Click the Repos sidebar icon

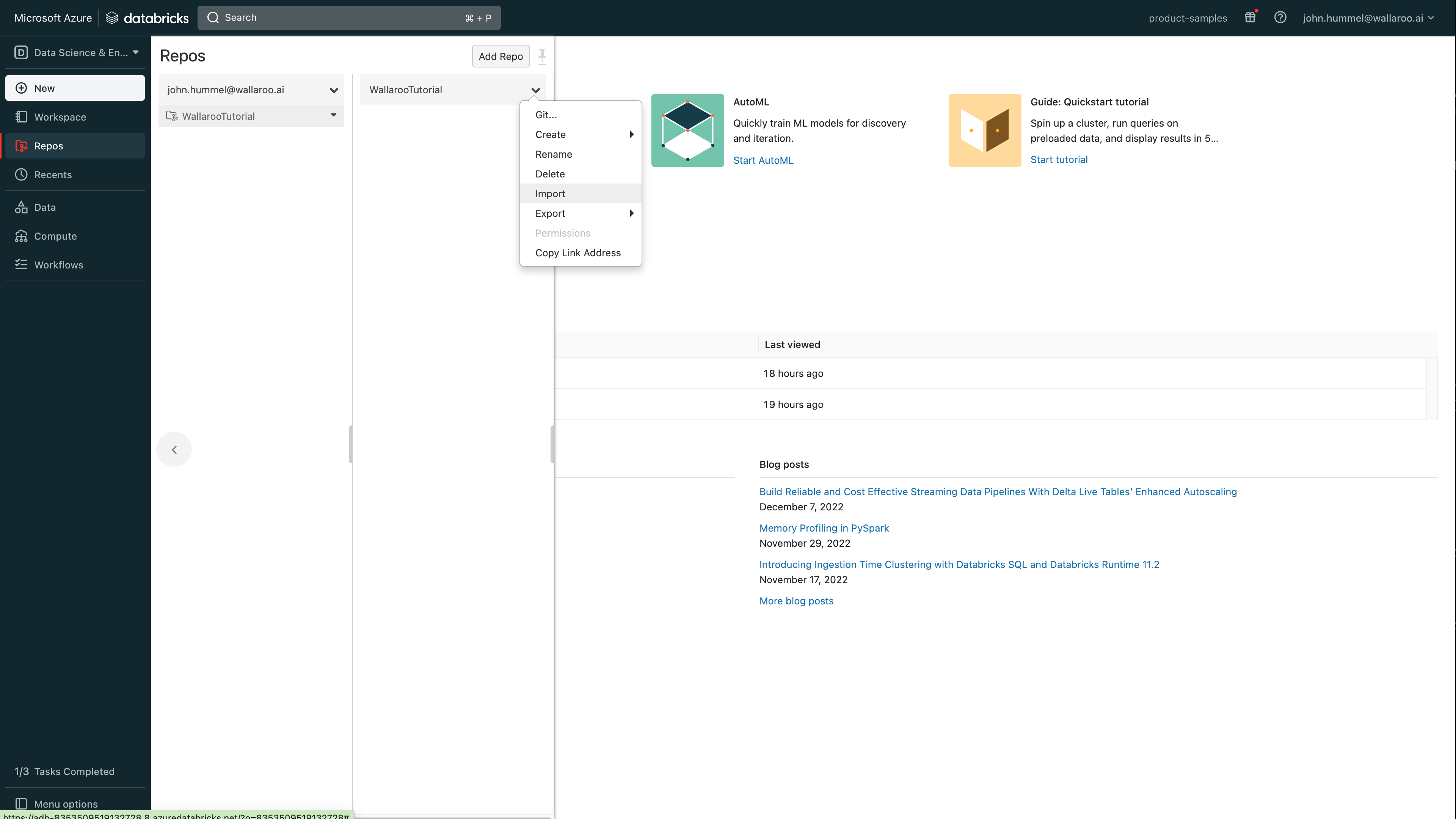click(x=22, y=146)
